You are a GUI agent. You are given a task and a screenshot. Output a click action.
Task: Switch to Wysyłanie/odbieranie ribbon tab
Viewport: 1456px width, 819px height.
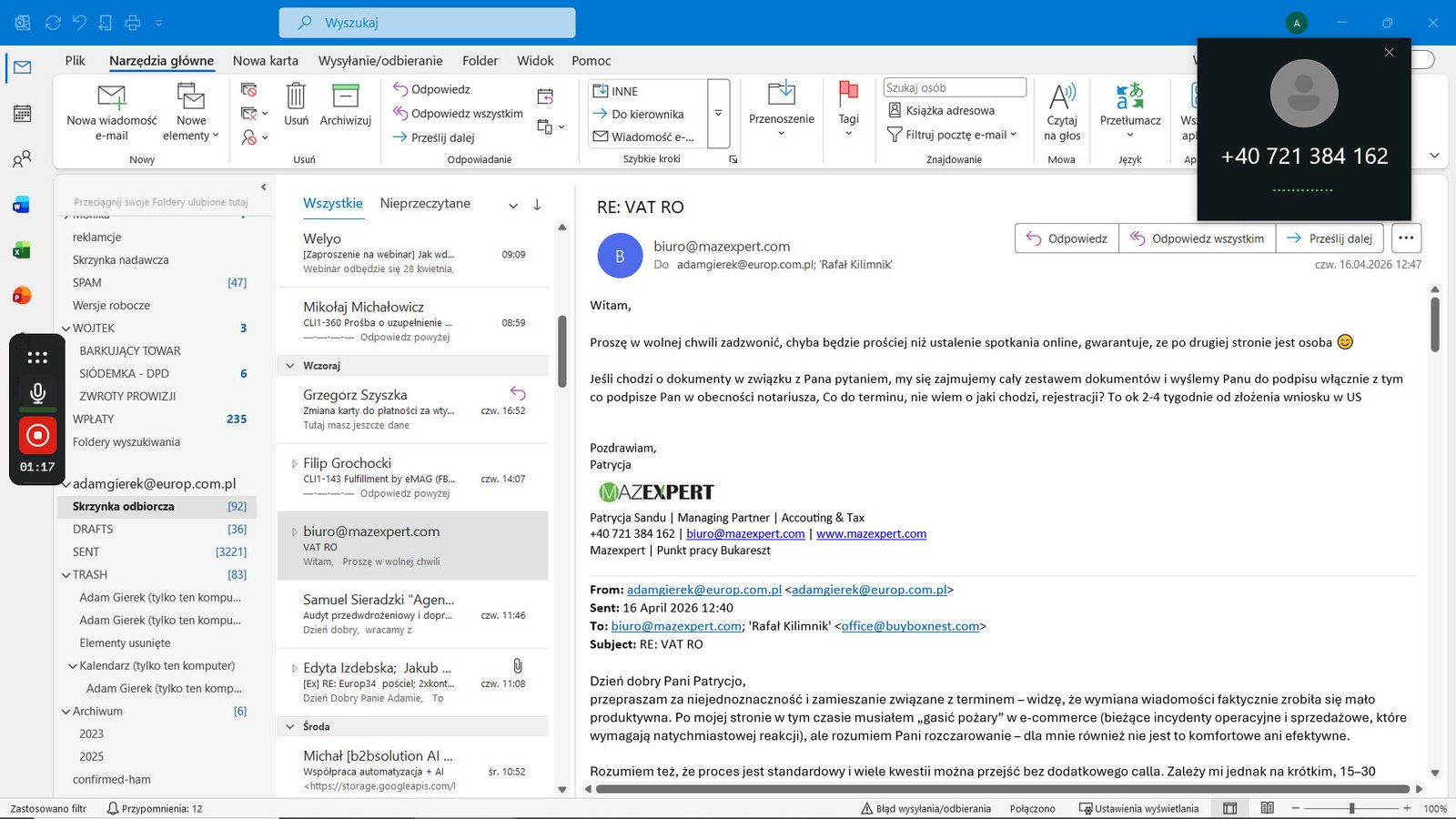[x=380, y=61]
